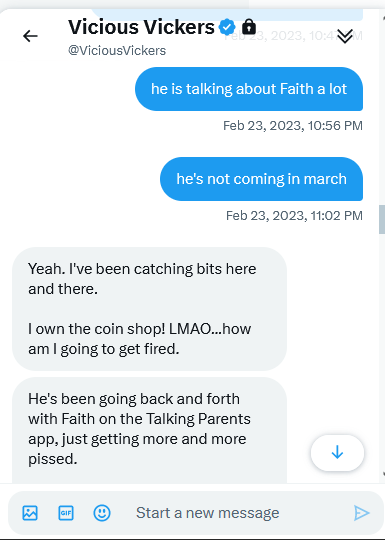
Task: Click the @ViciousVickers handle
Action: coord(117,51)
